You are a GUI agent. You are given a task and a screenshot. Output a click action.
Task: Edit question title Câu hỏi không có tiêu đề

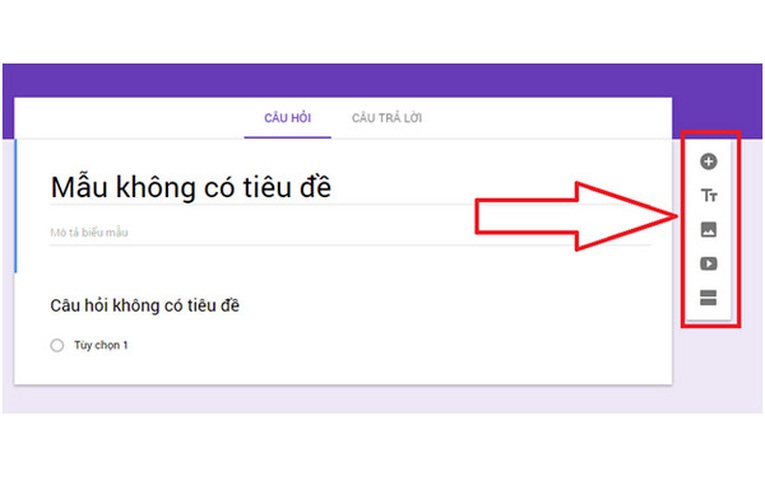tap(145, 306)
